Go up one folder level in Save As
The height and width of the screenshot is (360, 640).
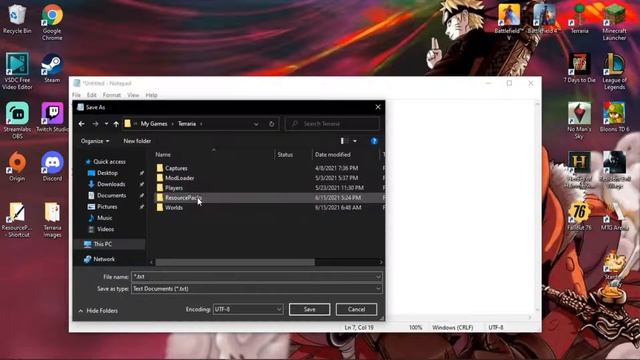point(116,124)
